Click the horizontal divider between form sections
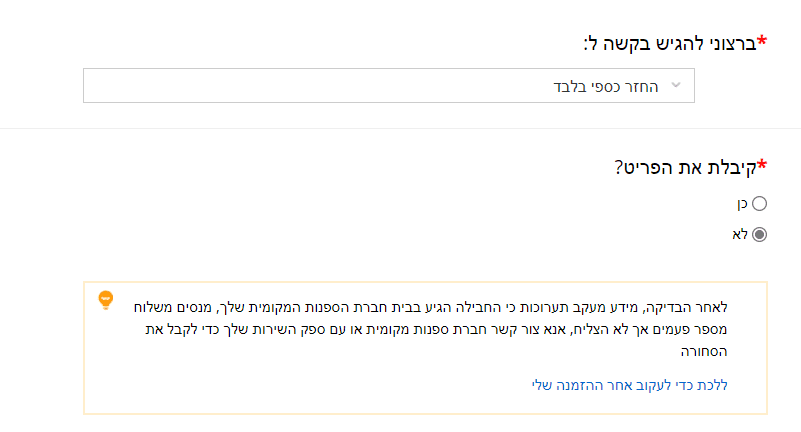801x432 pixels. click(400, 128)
